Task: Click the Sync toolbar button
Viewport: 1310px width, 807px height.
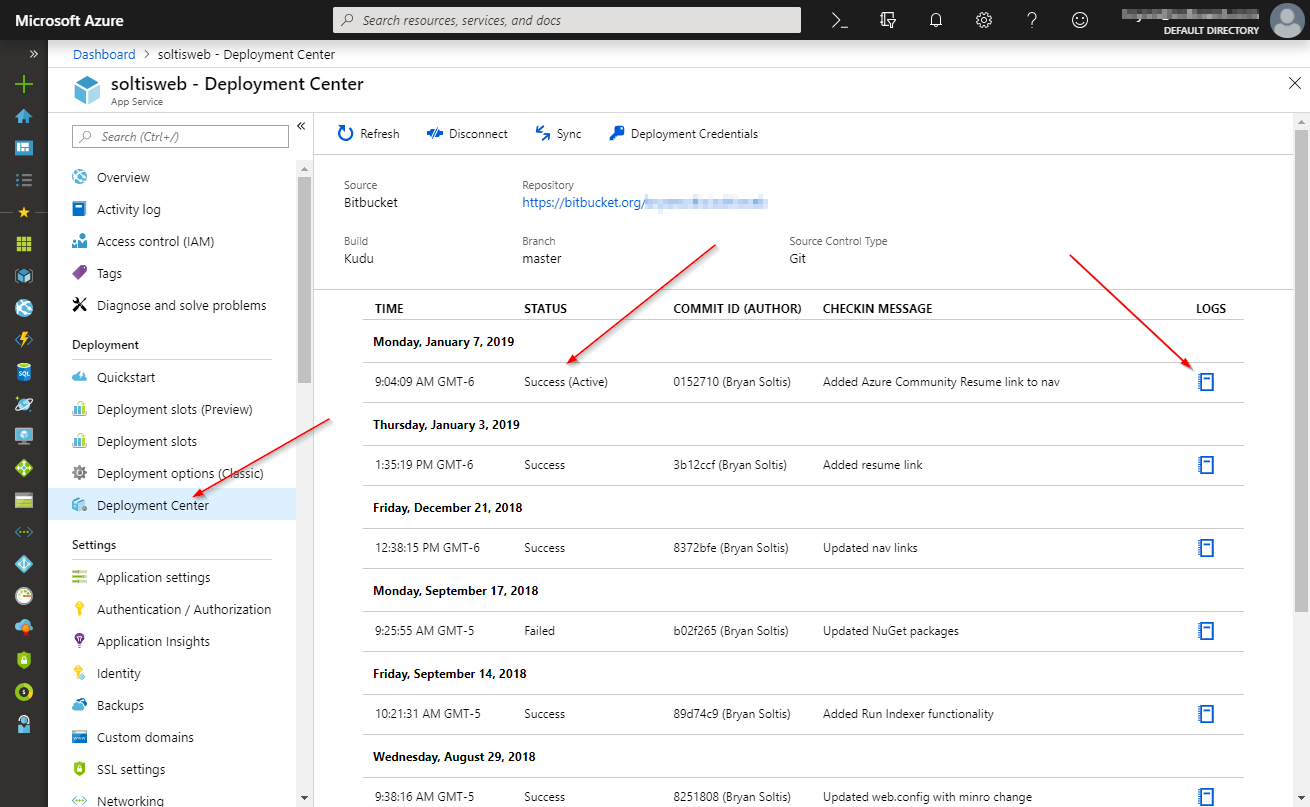Action: (x=558, y=134)
